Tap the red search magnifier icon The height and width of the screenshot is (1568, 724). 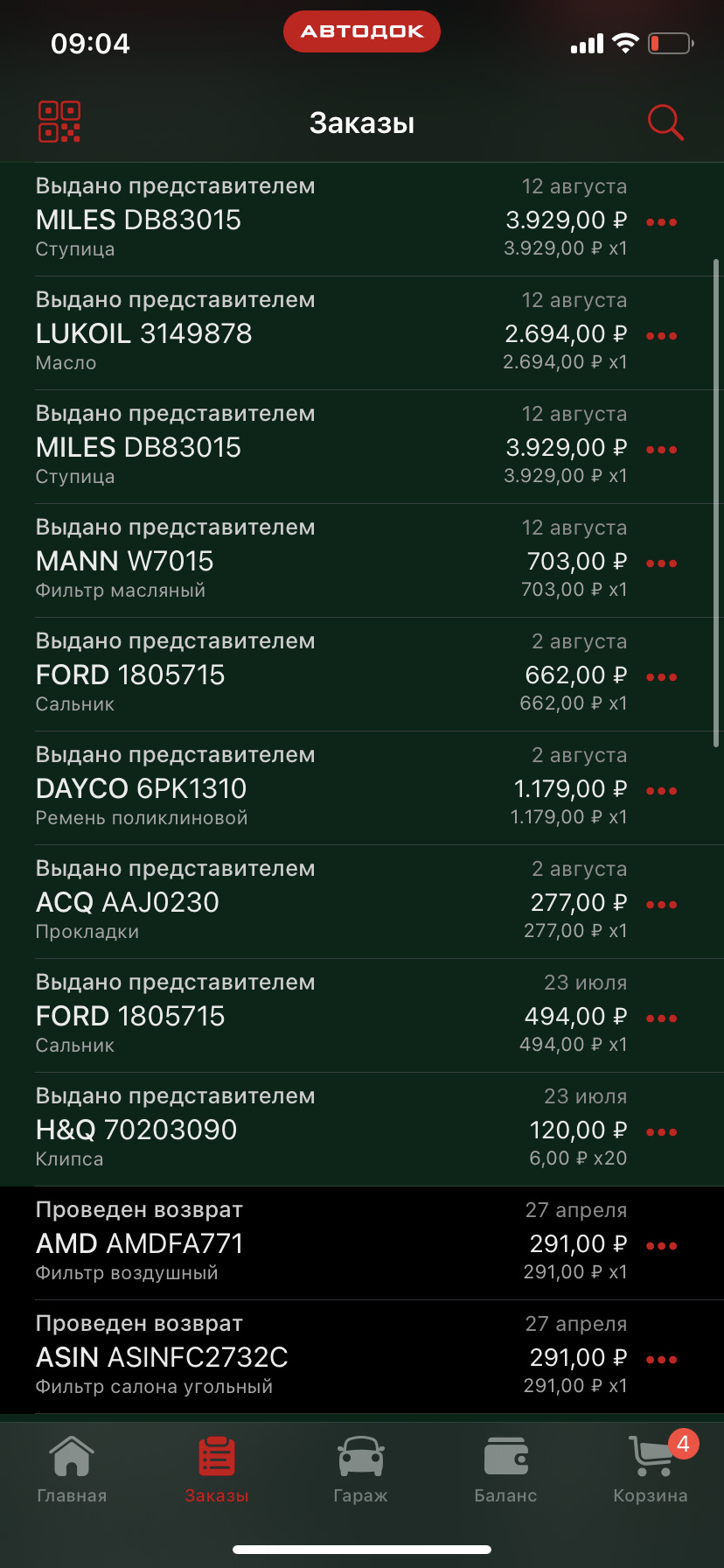pos(665,122)
